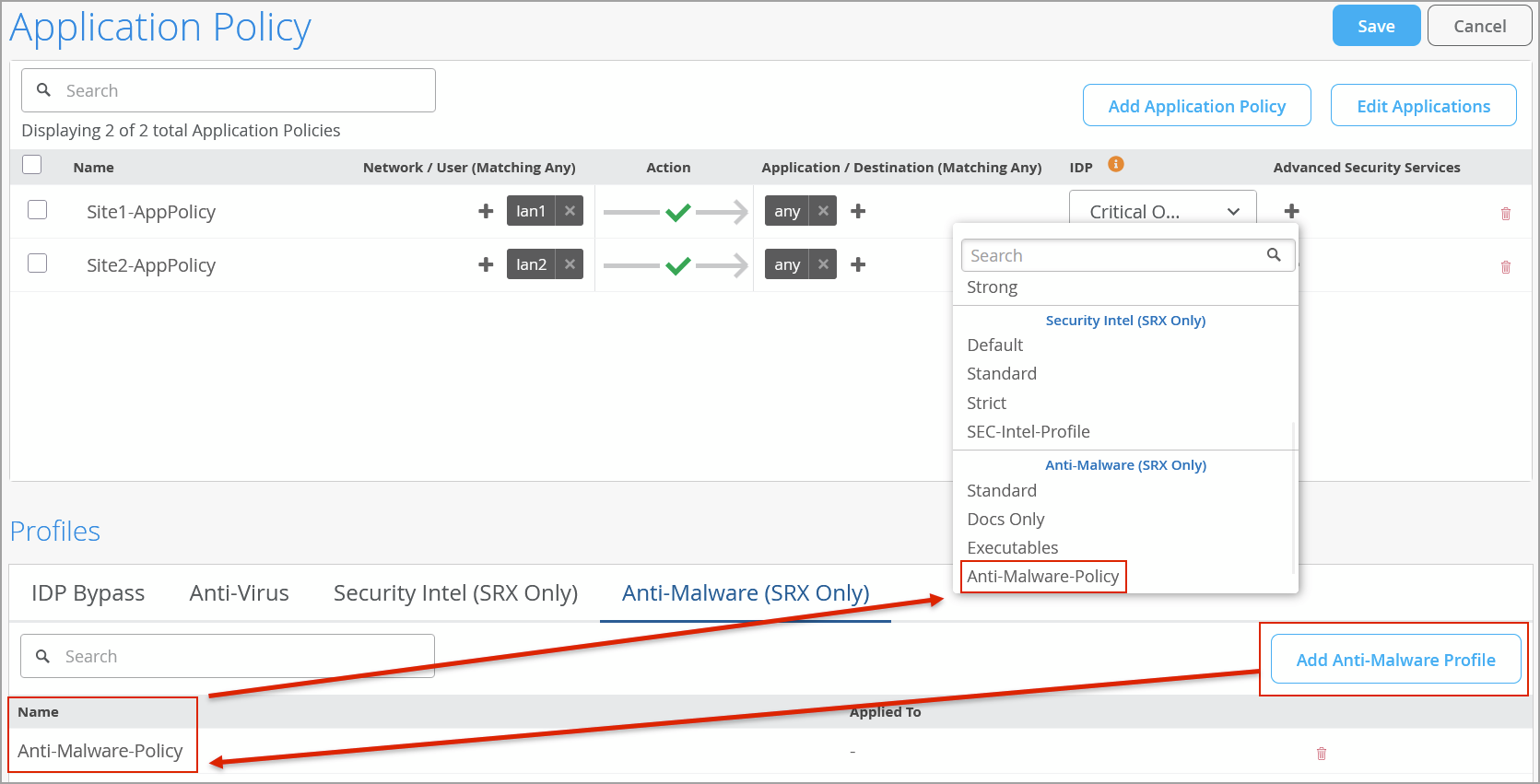The height and width of the screenshot is (784, 1540).
Task: Add advanced security service to Site1-AppPolicy
Action: pos(1291,211)
